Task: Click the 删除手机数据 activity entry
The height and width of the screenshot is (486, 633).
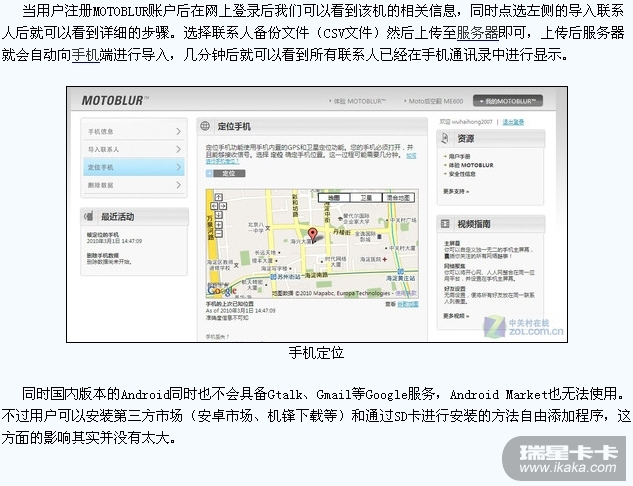Action: click(103, 256)
